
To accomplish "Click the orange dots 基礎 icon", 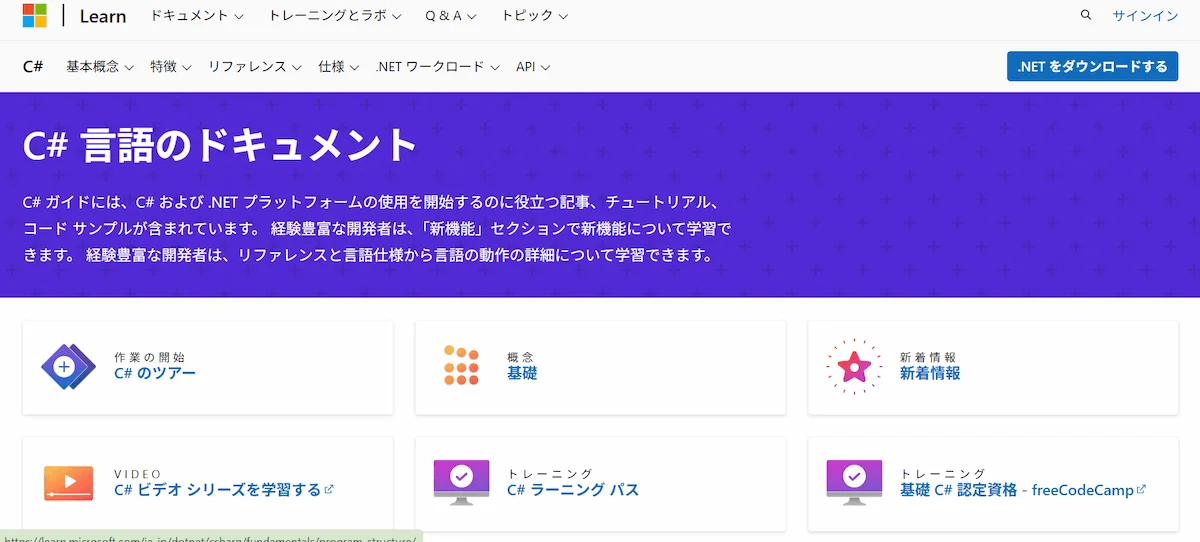I will point(461,366).
